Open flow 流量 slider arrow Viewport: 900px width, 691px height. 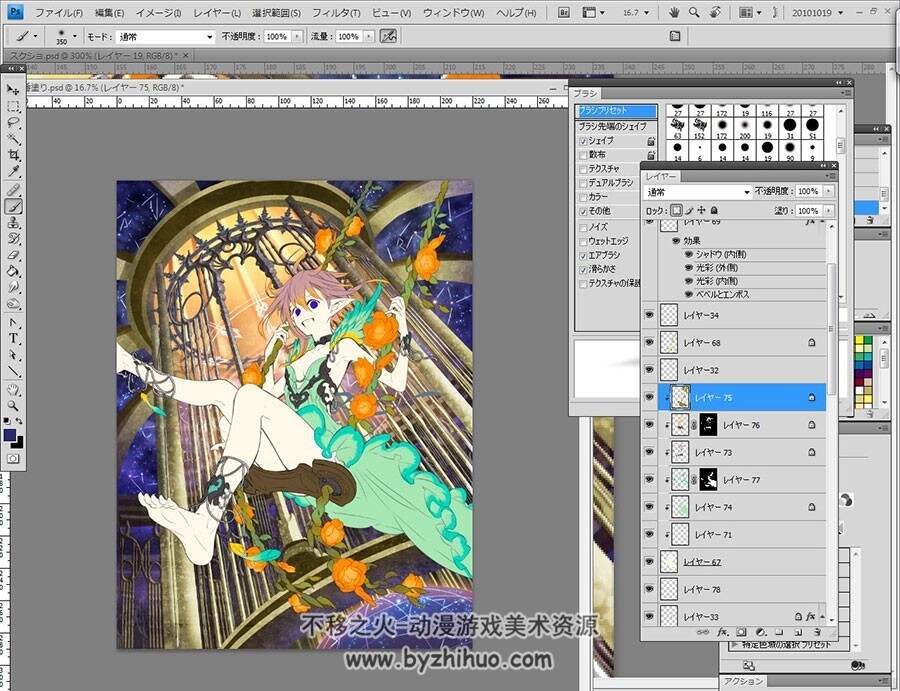pos(368,36)
